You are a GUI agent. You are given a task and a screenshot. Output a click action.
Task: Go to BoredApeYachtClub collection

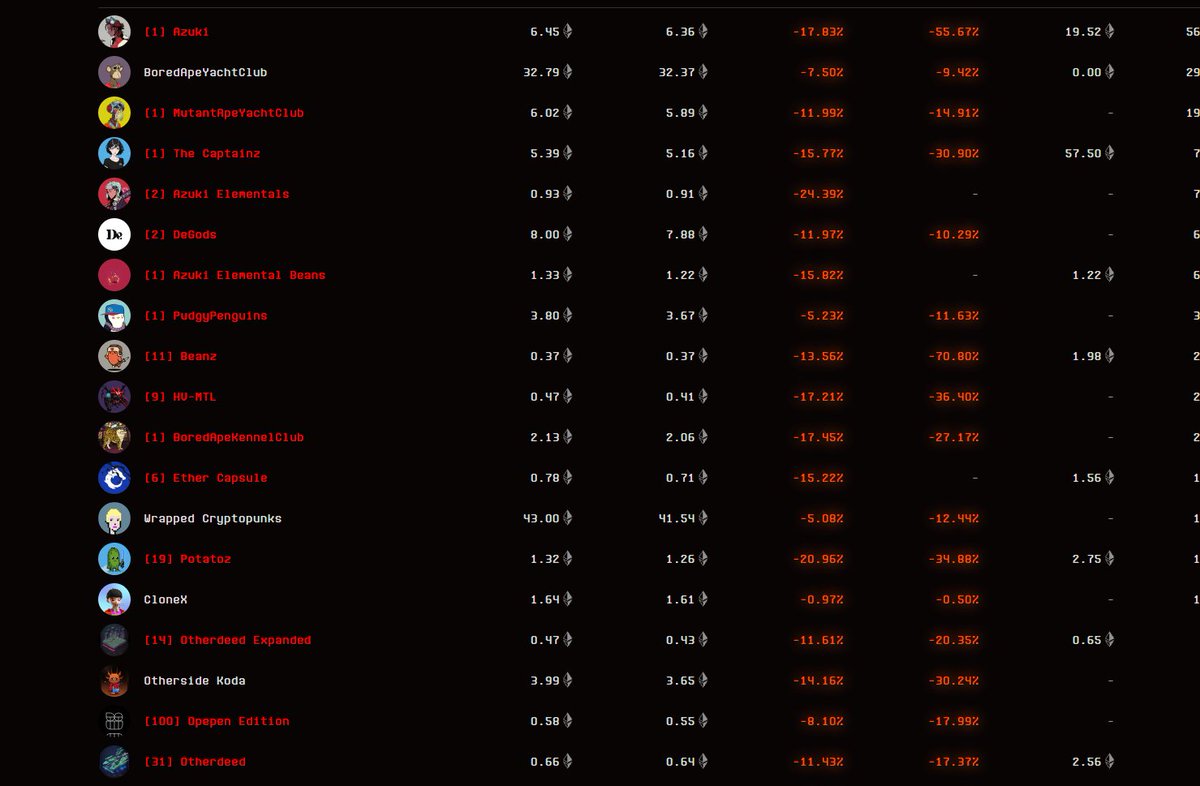coord(205,72)
